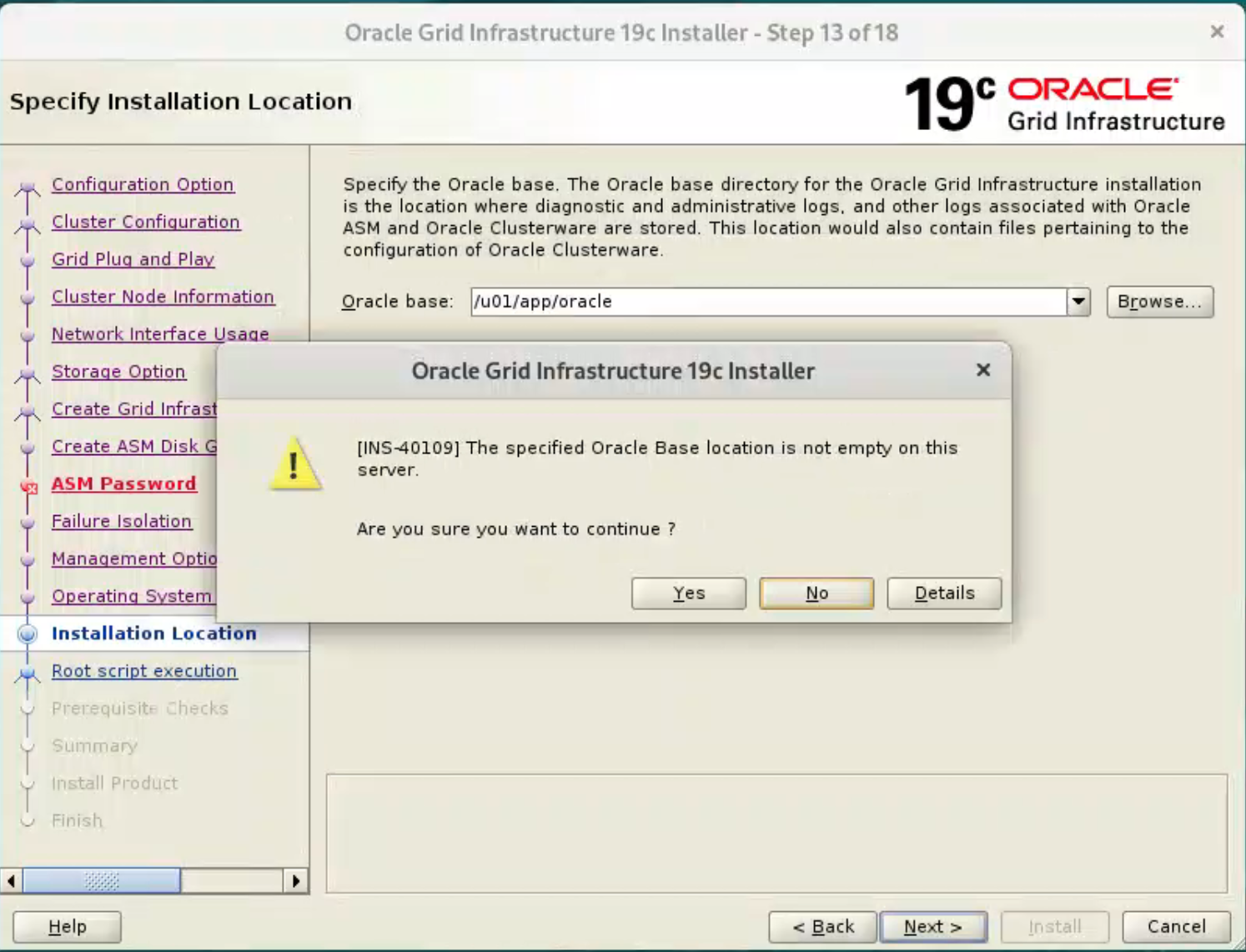Viewport: 1246px width, 952px height.
Task: Confirm with the Yes button
Action: point(688,594)
